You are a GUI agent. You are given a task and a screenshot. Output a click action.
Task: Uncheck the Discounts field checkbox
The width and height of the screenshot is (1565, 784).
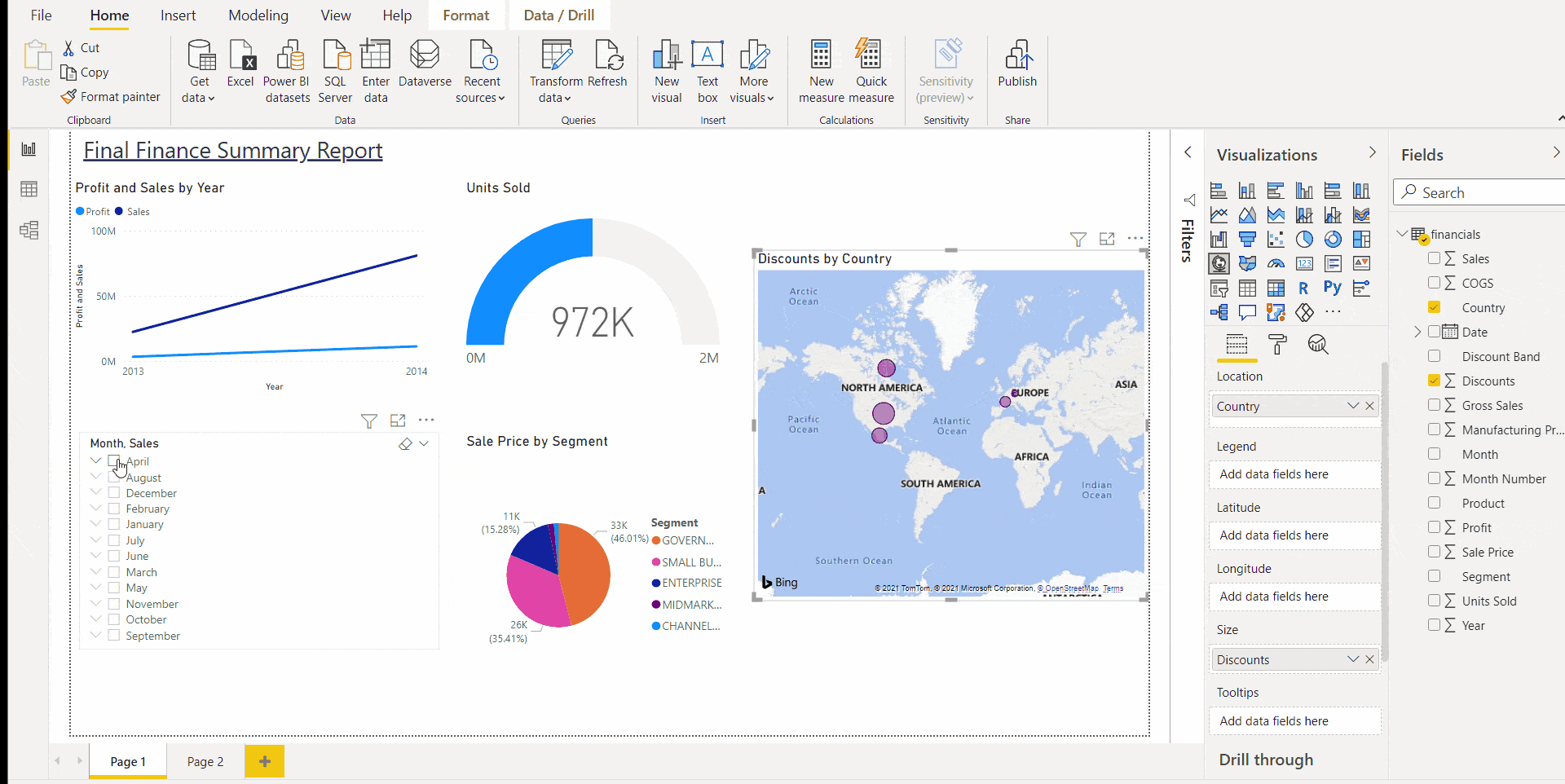tap(1434, 381)
